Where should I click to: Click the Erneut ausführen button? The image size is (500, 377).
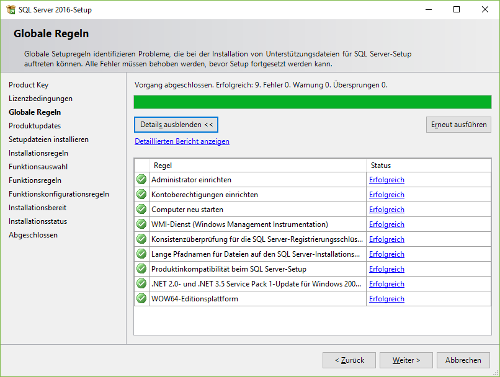coord(459,125)
